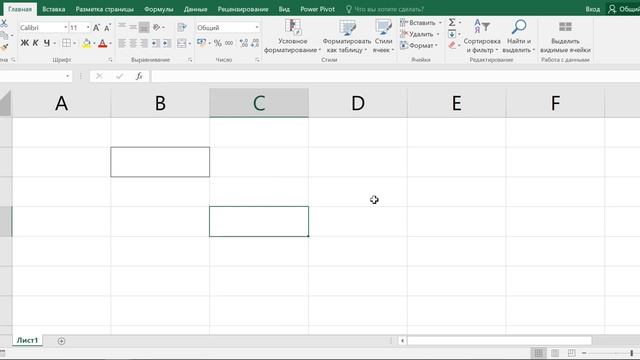Switch to Normal view icon in status bar
The height and width of the screenshot is (360, 640).
click(539, 353)
